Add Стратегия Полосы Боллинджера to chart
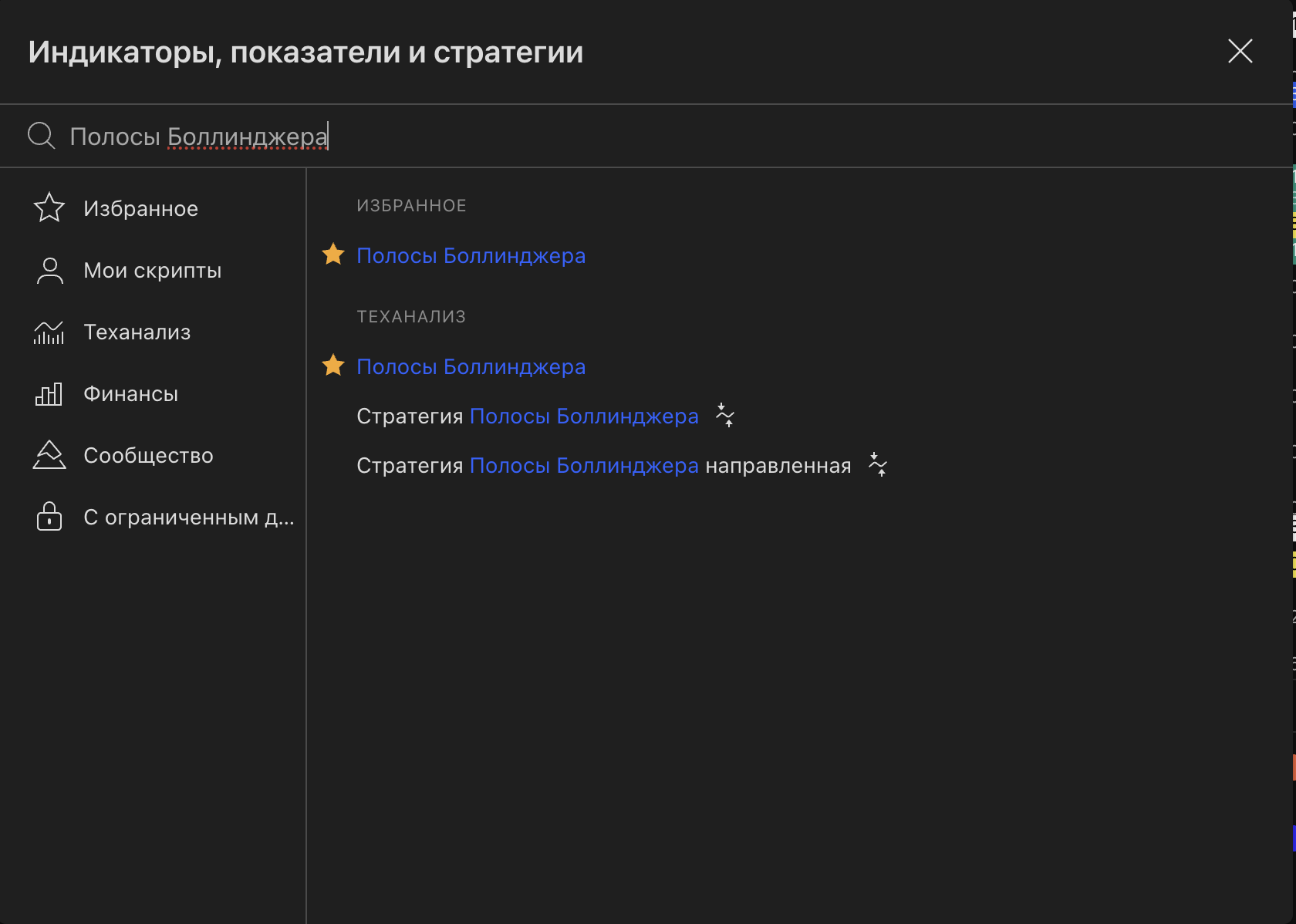The image size is (1296, 924). pyautogui.click(x=527, y=416)
